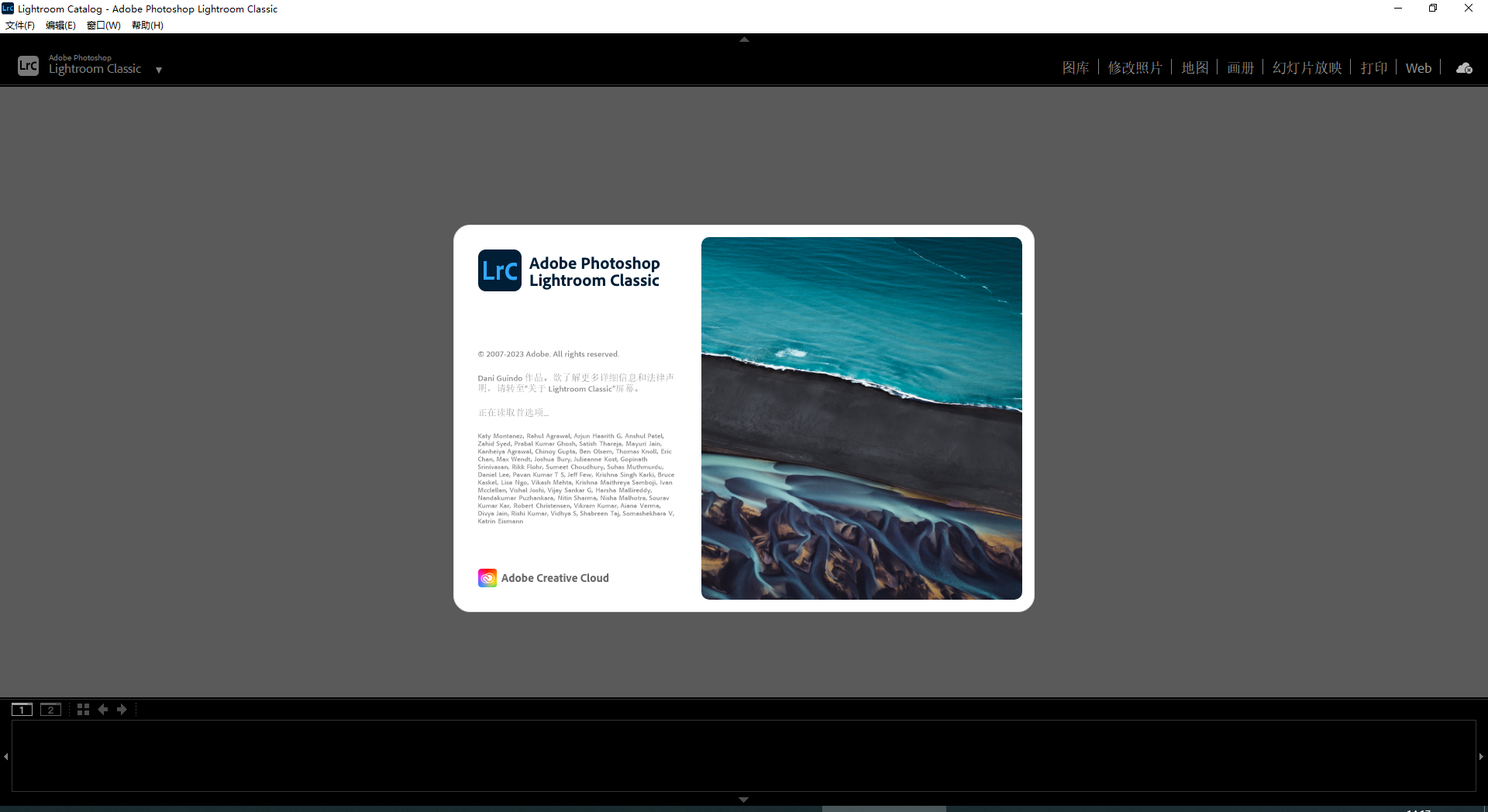Click the LrC application logo
Viewport: 1488px width, 812px height.
point(27,65)
